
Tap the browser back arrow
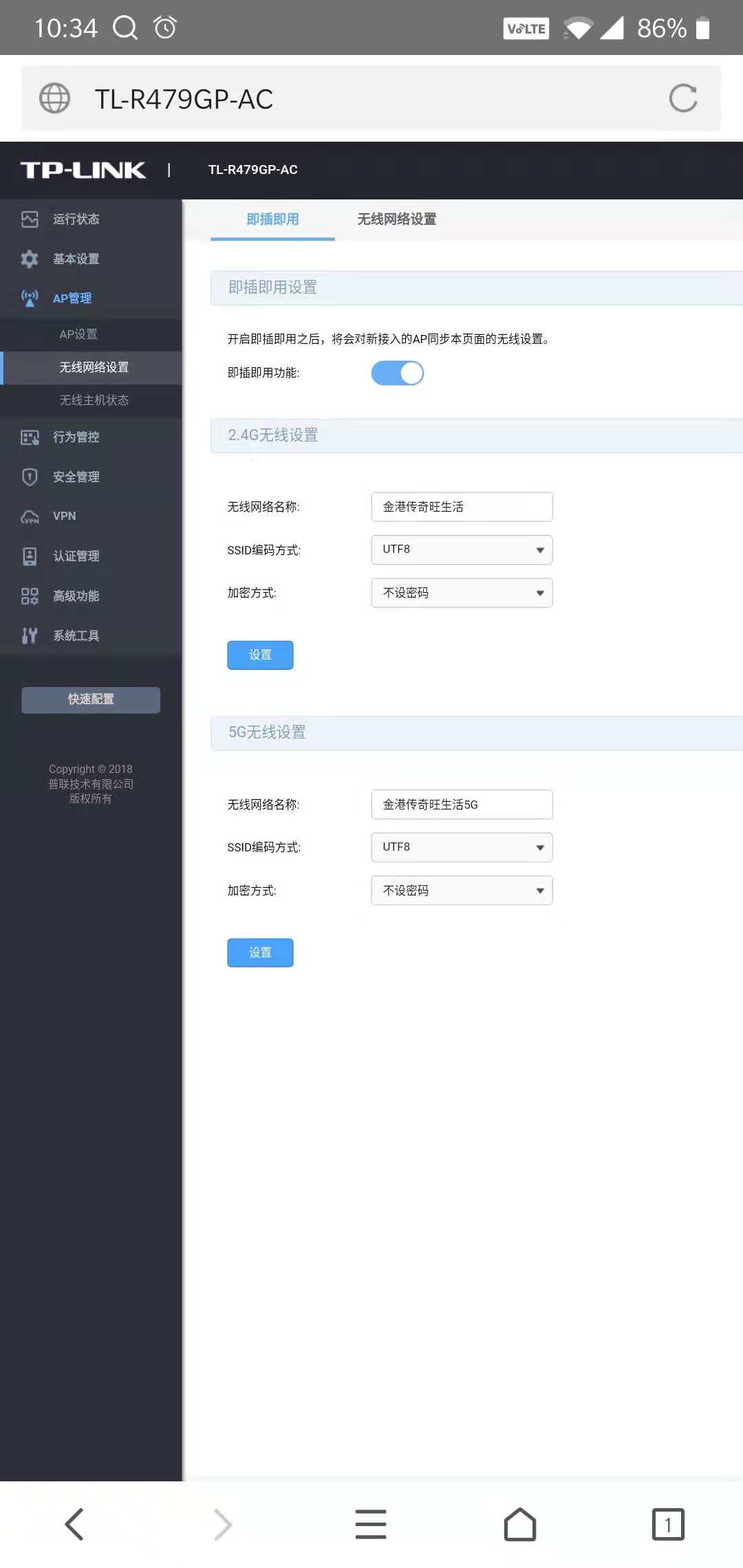pyautogui.click(x=74, y=1524)
